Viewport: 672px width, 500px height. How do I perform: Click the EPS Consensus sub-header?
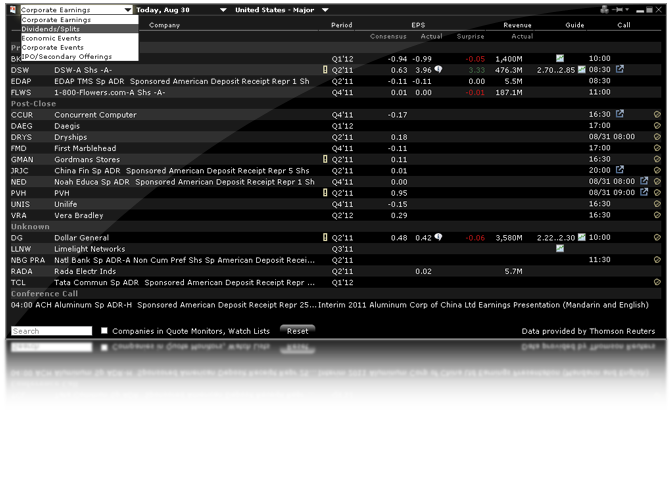pos(388,36)
